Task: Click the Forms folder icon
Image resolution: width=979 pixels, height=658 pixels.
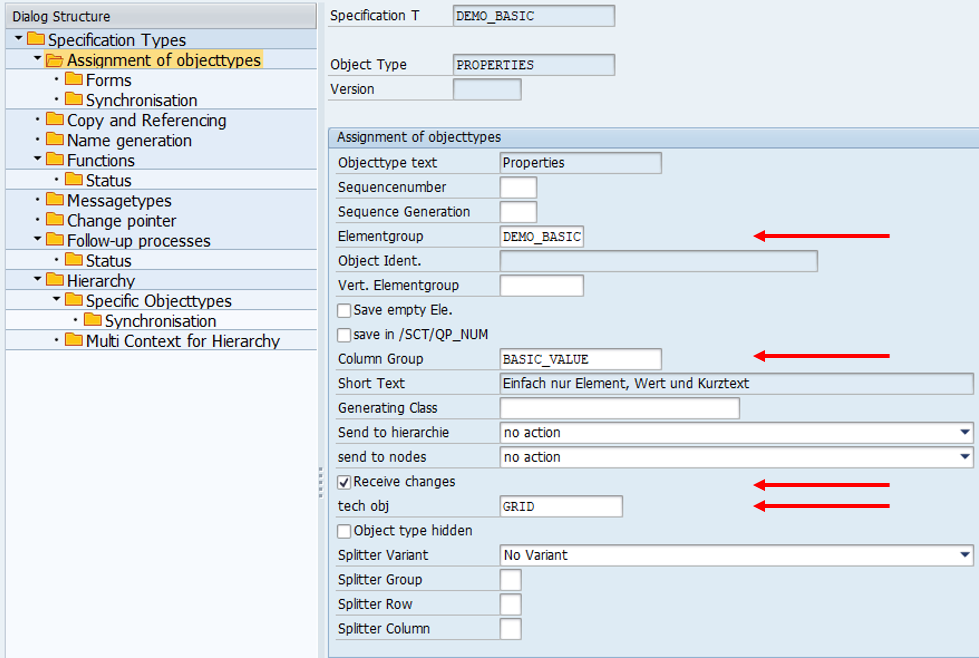Action: point(74,80)
